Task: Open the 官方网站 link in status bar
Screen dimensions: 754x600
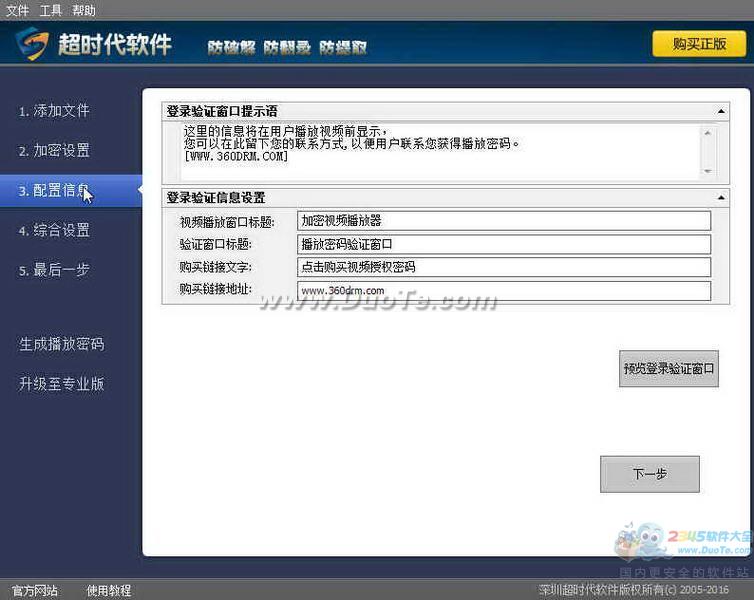Action: pos(35,591)
